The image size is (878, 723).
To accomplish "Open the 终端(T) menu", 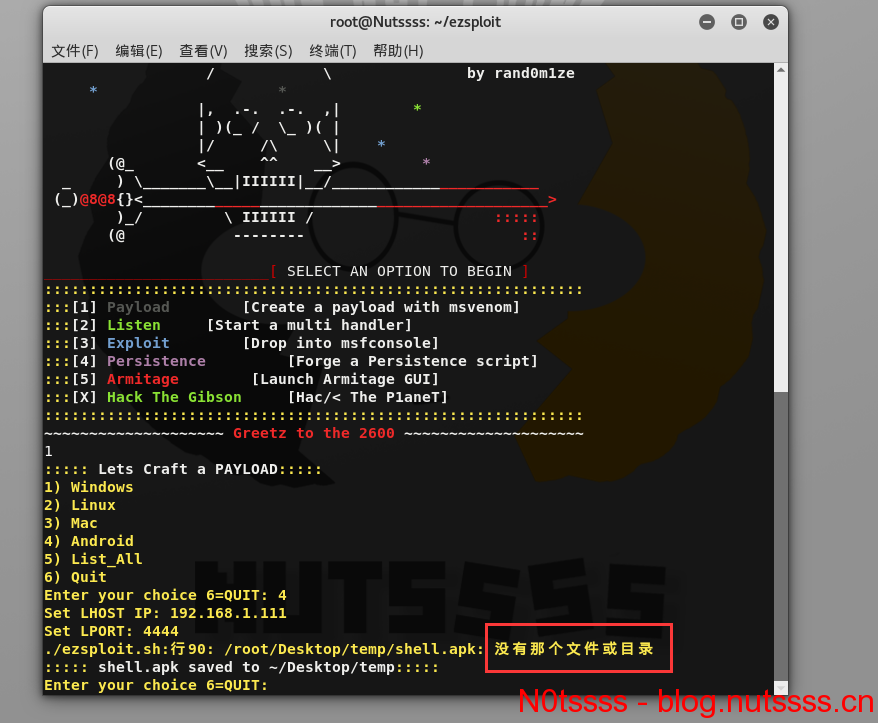I will 333,51.
